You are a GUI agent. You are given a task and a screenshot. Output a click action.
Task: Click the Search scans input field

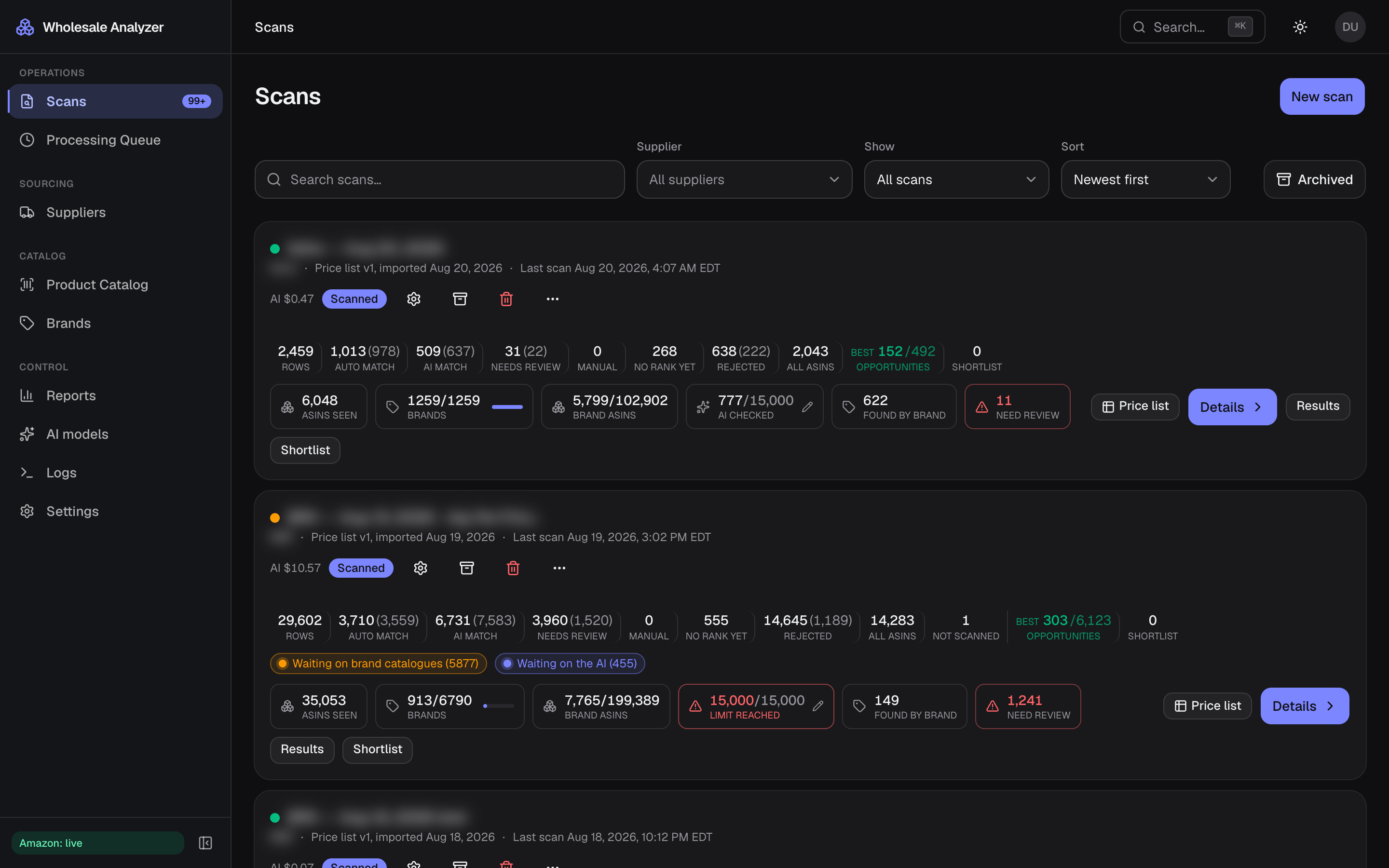click(440, 179)
